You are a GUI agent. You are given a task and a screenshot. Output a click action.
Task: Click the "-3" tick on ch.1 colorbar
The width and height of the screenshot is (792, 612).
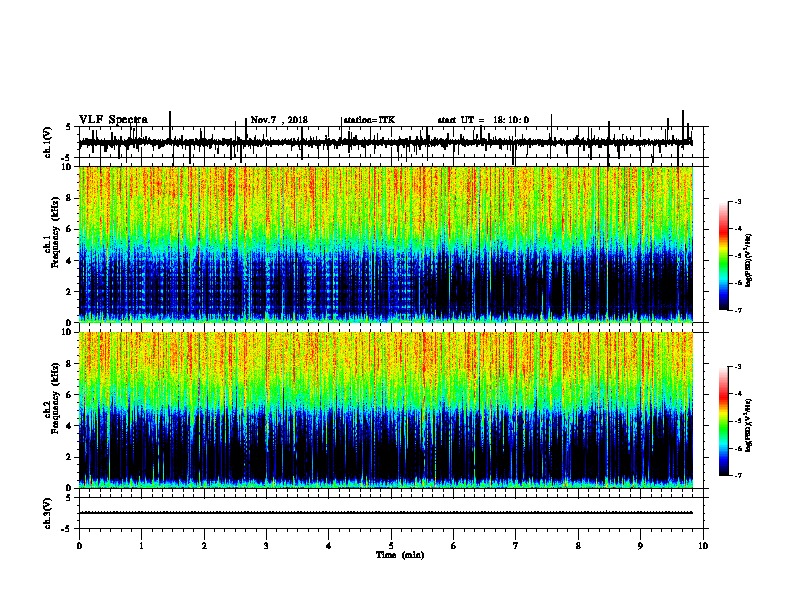pyautogui.click(x=738, y=201)
